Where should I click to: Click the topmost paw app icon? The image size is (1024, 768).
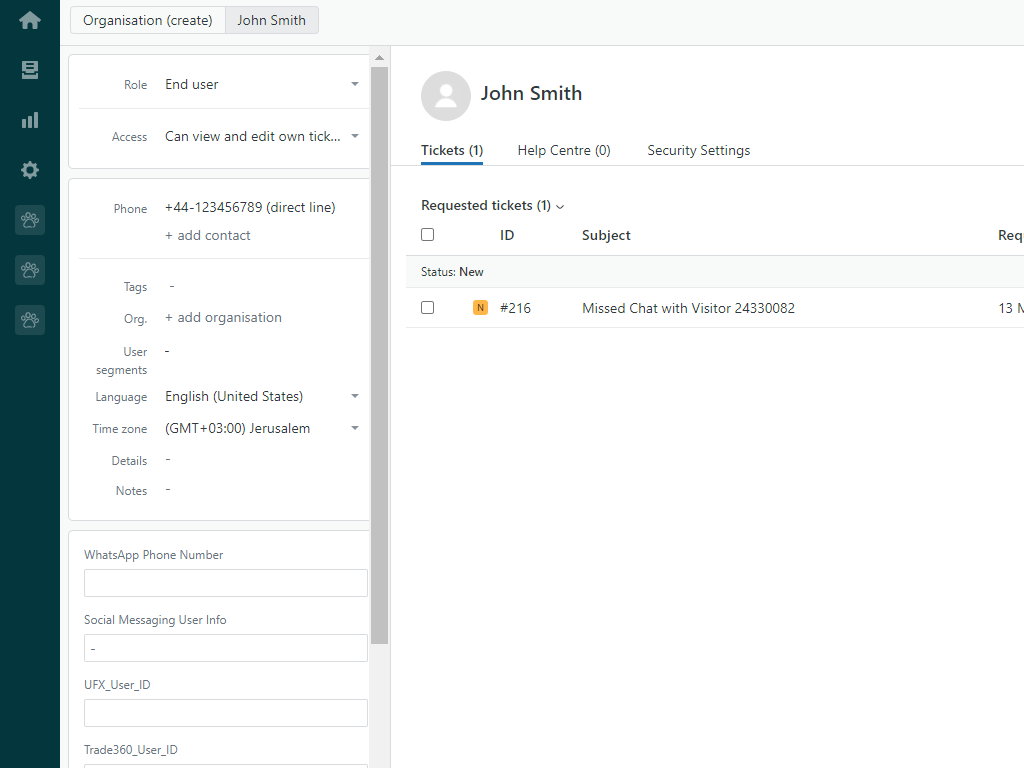[30, 220]
